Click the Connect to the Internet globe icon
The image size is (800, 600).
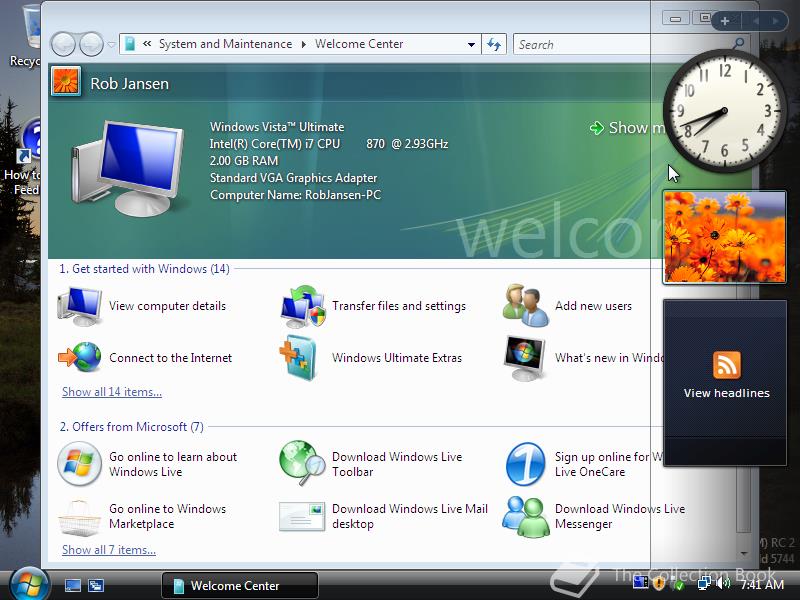click(x=80, y=357)
